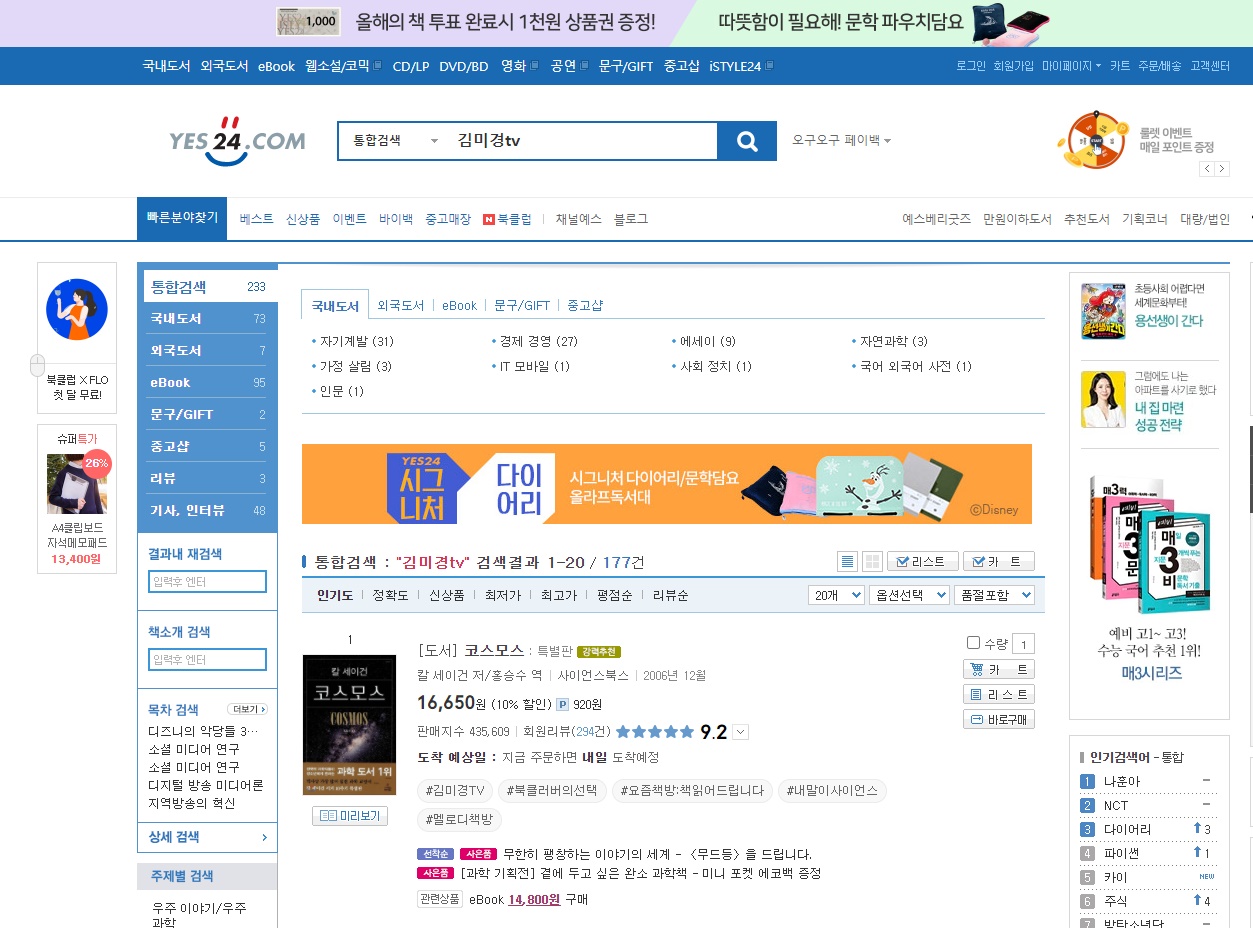
Task: Check the 수량 checkbox for 코스모스
Action: (974, 643)
